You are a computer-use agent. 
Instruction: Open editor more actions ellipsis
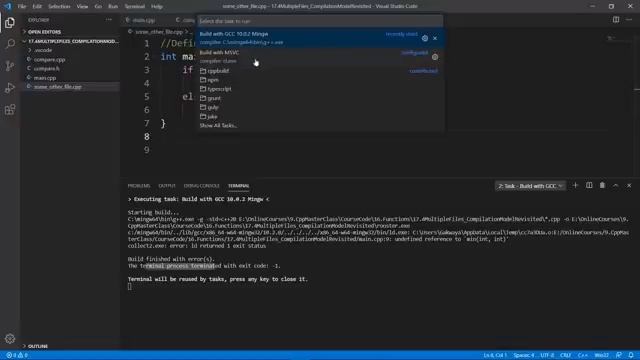click(x=629, y=20)
